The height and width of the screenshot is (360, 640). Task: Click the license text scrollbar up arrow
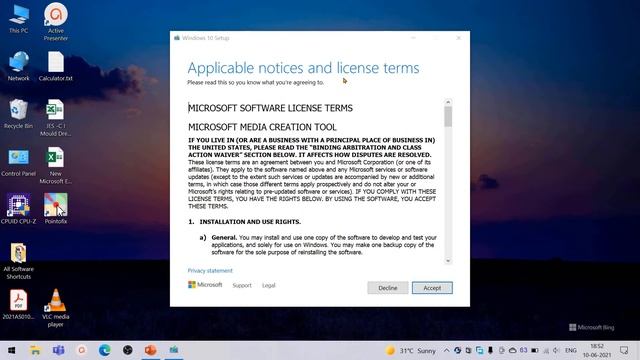click(x=448, y=102)
